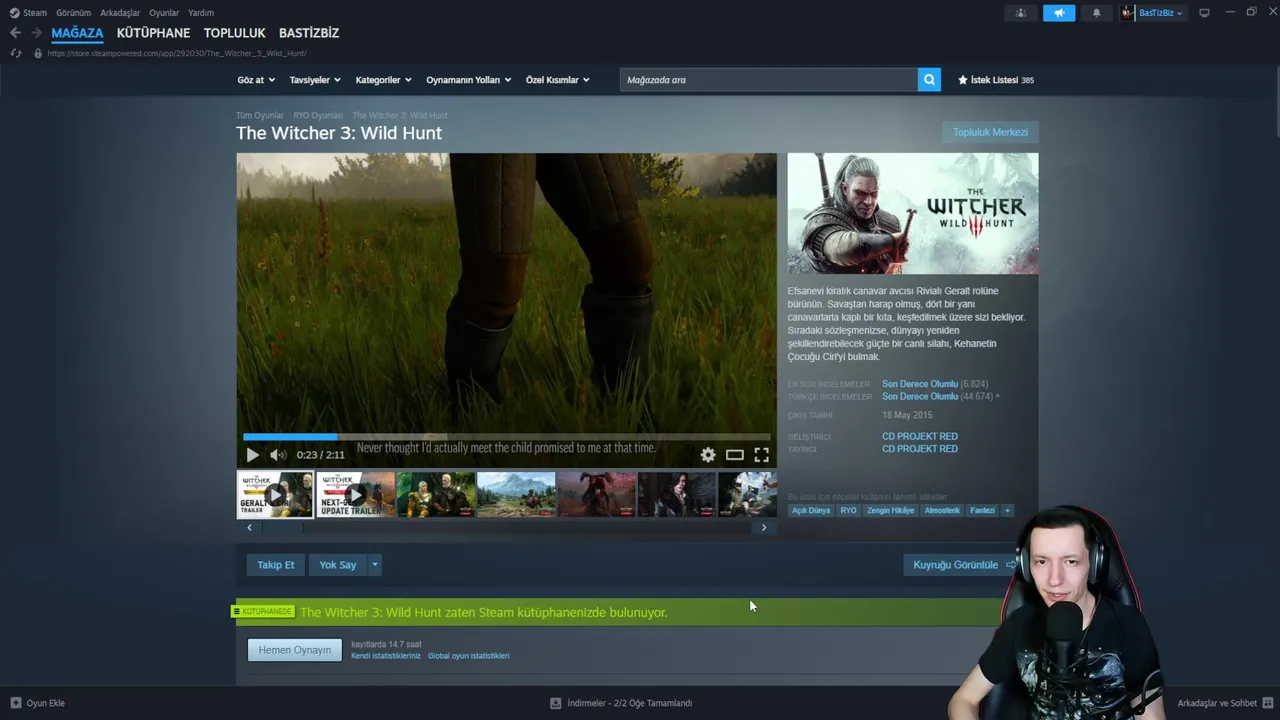Open the Oyunlar menu
This screenshot has height=720, width=1280.
click(x=164, y=13)
